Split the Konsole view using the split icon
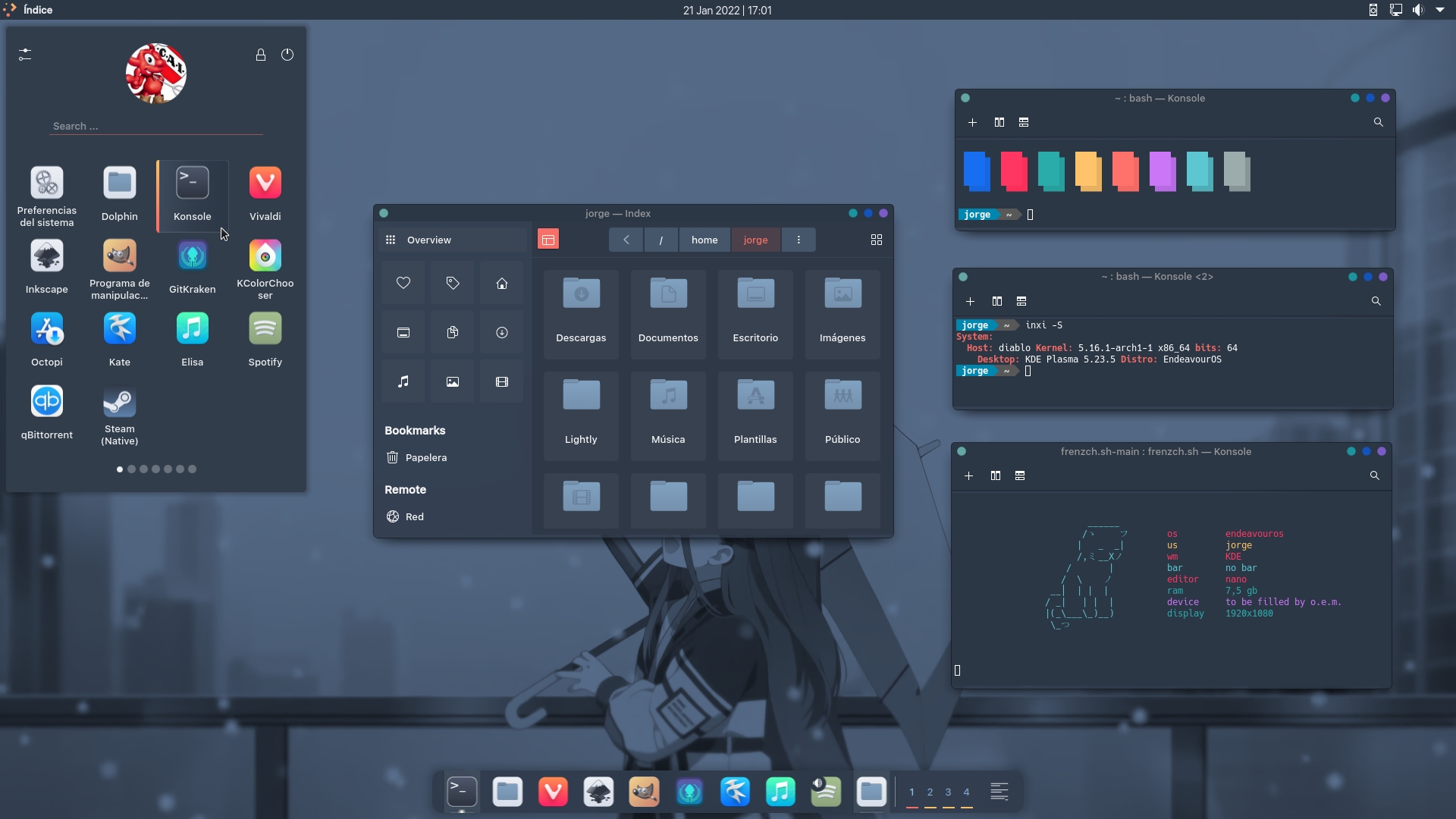The width and height of the screenshot is (1456, 819). (x=999, y=122)
